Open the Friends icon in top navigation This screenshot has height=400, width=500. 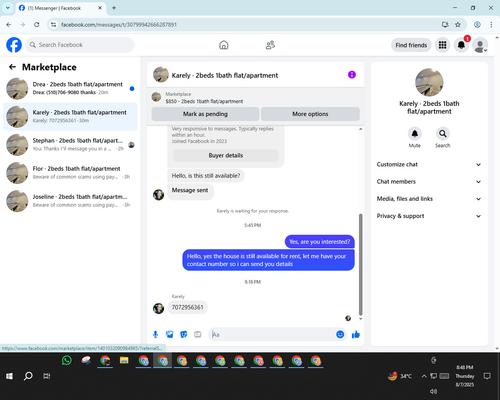pyautogui.click(x=270, y=45)
